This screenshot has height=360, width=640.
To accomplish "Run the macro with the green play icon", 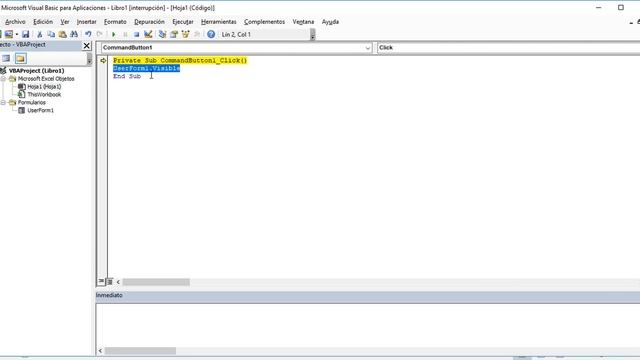I will tap(114, 34).
